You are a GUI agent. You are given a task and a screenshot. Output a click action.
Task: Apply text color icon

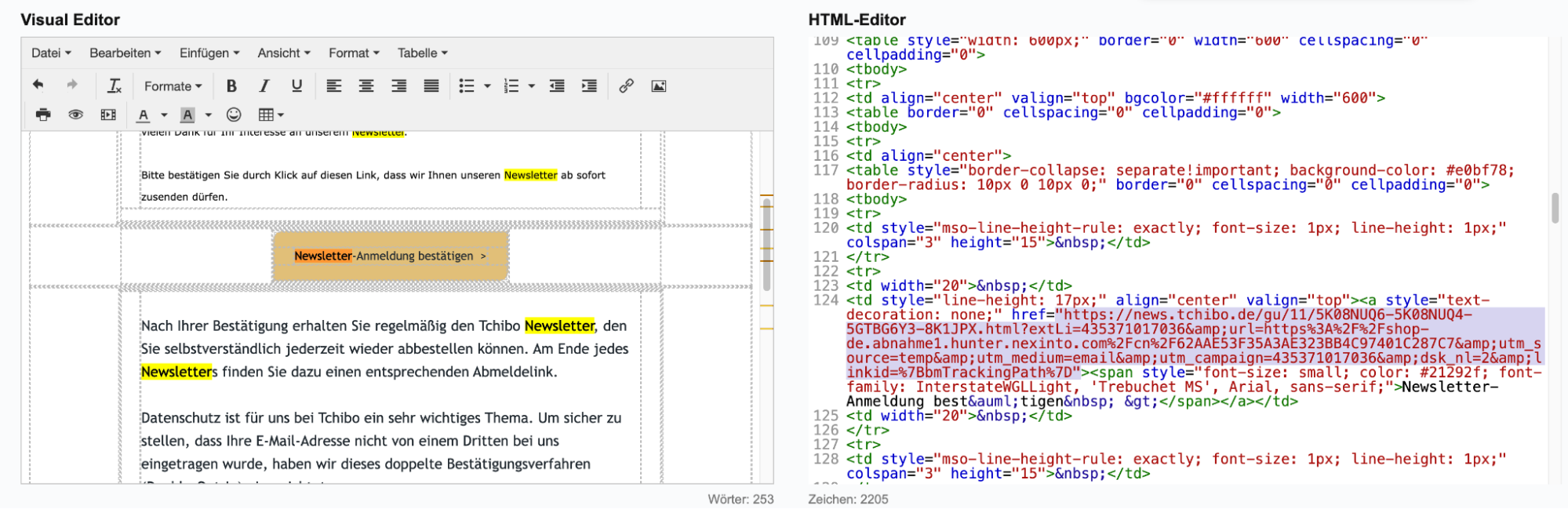[144, 115]
